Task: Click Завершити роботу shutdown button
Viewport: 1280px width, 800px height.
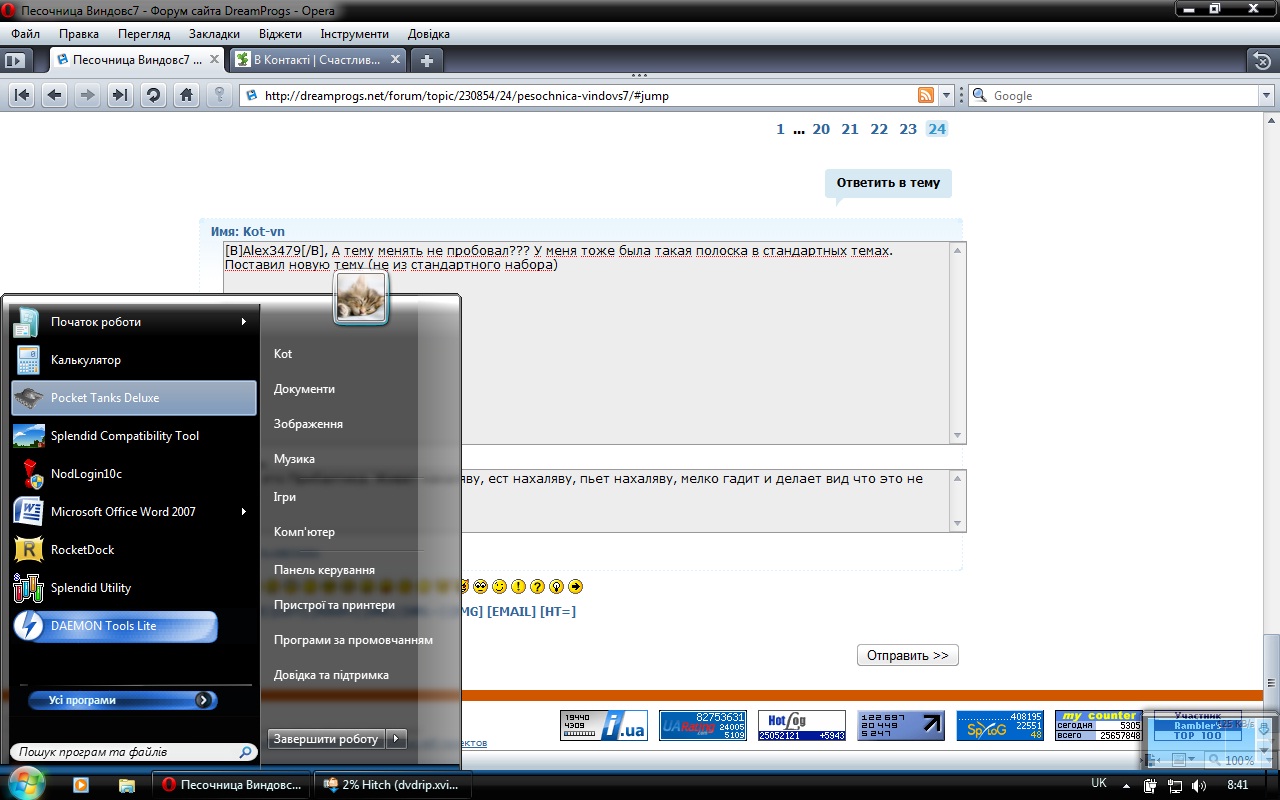Action: [x=326, y=739]
